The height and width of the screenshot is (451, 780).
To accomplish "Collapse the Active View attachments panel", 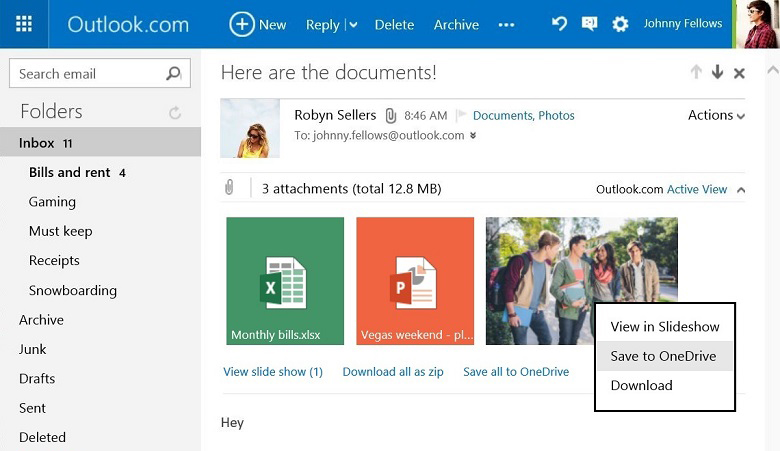I will [x=741, y=189].
